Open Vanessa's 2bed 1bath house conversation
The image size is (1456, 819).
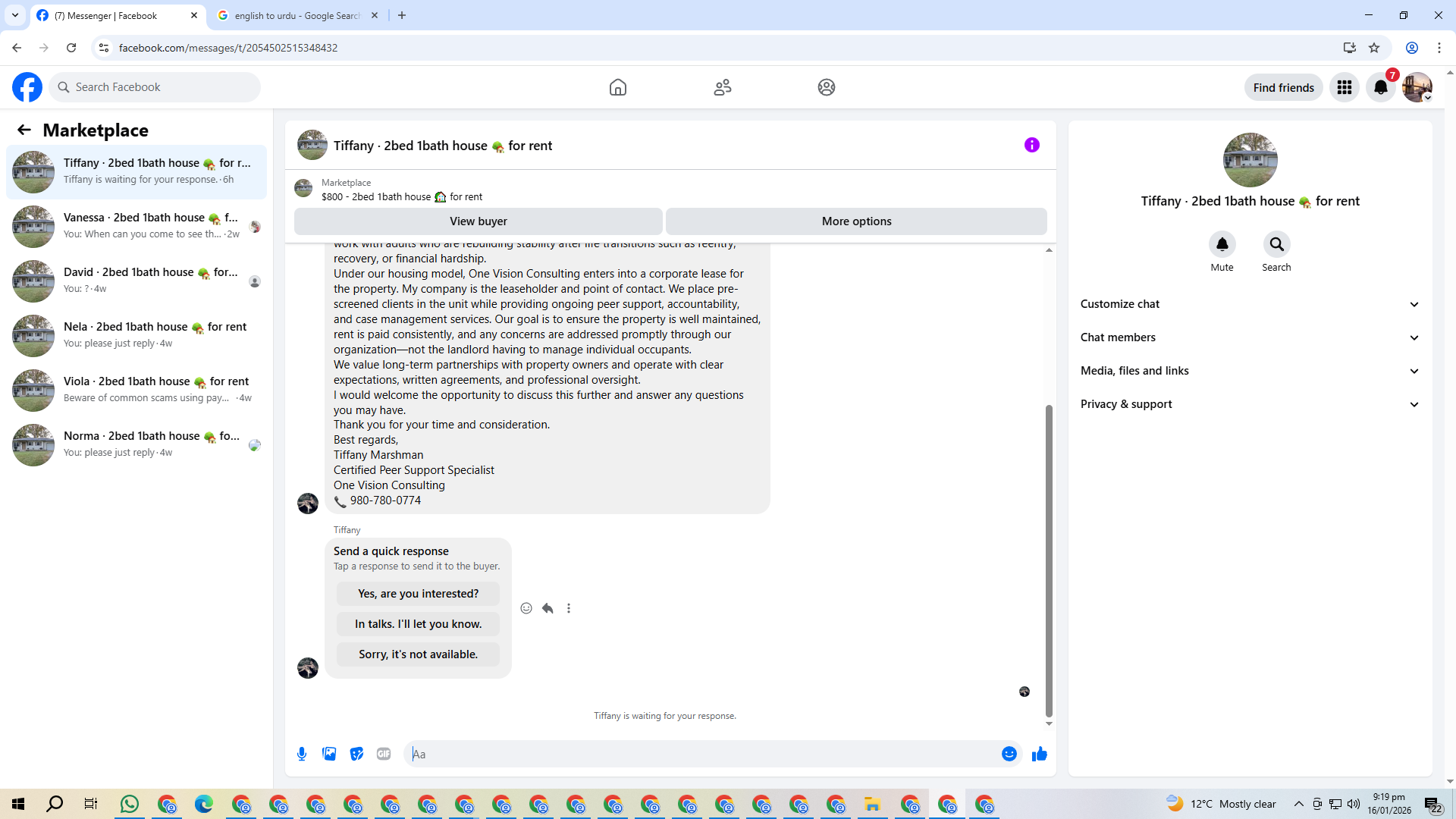click(136, 226)
